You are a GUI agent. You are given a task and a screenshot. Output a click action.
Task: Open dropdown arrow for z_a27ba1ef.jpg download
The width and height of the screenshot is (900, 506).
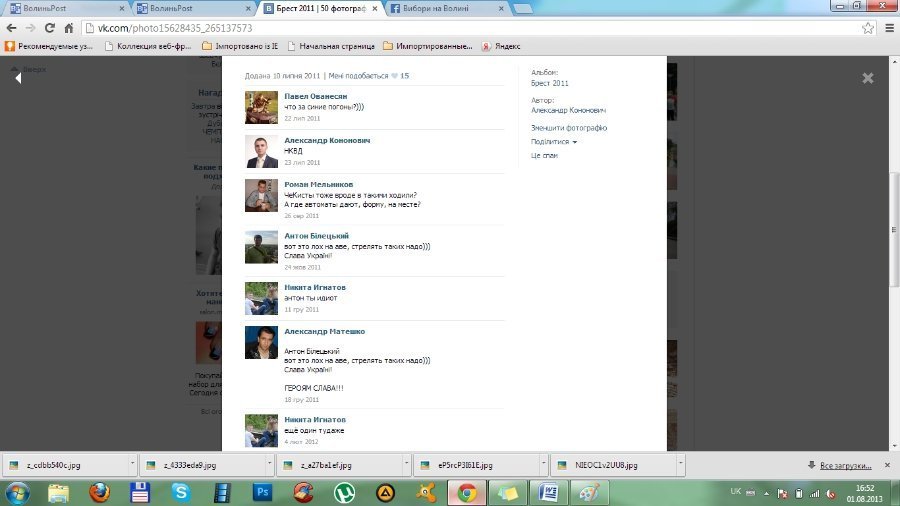point(406,465)
